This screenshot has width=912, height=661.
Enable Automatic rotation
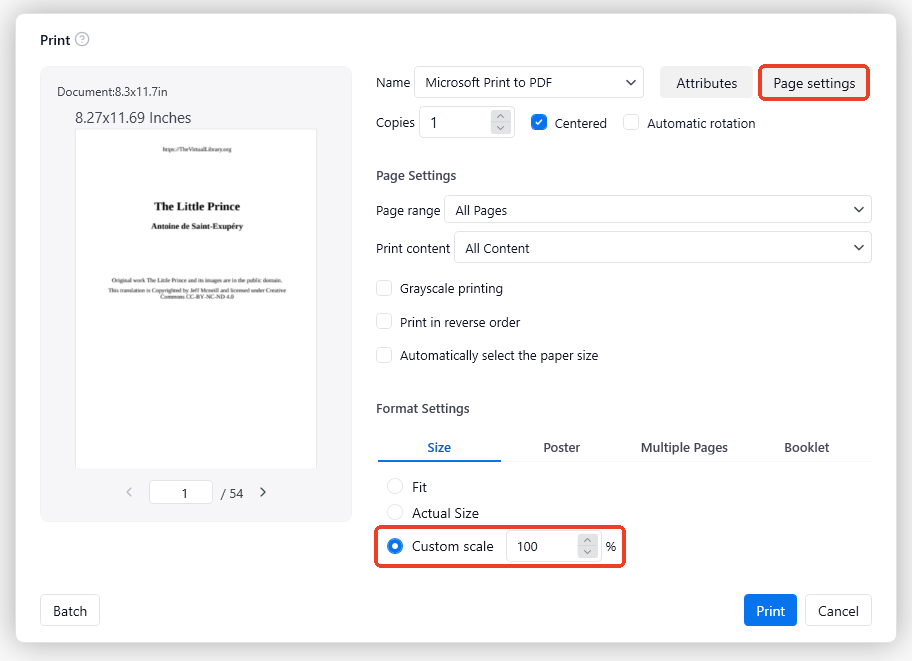pyautogui.click(x=631, y=122)
